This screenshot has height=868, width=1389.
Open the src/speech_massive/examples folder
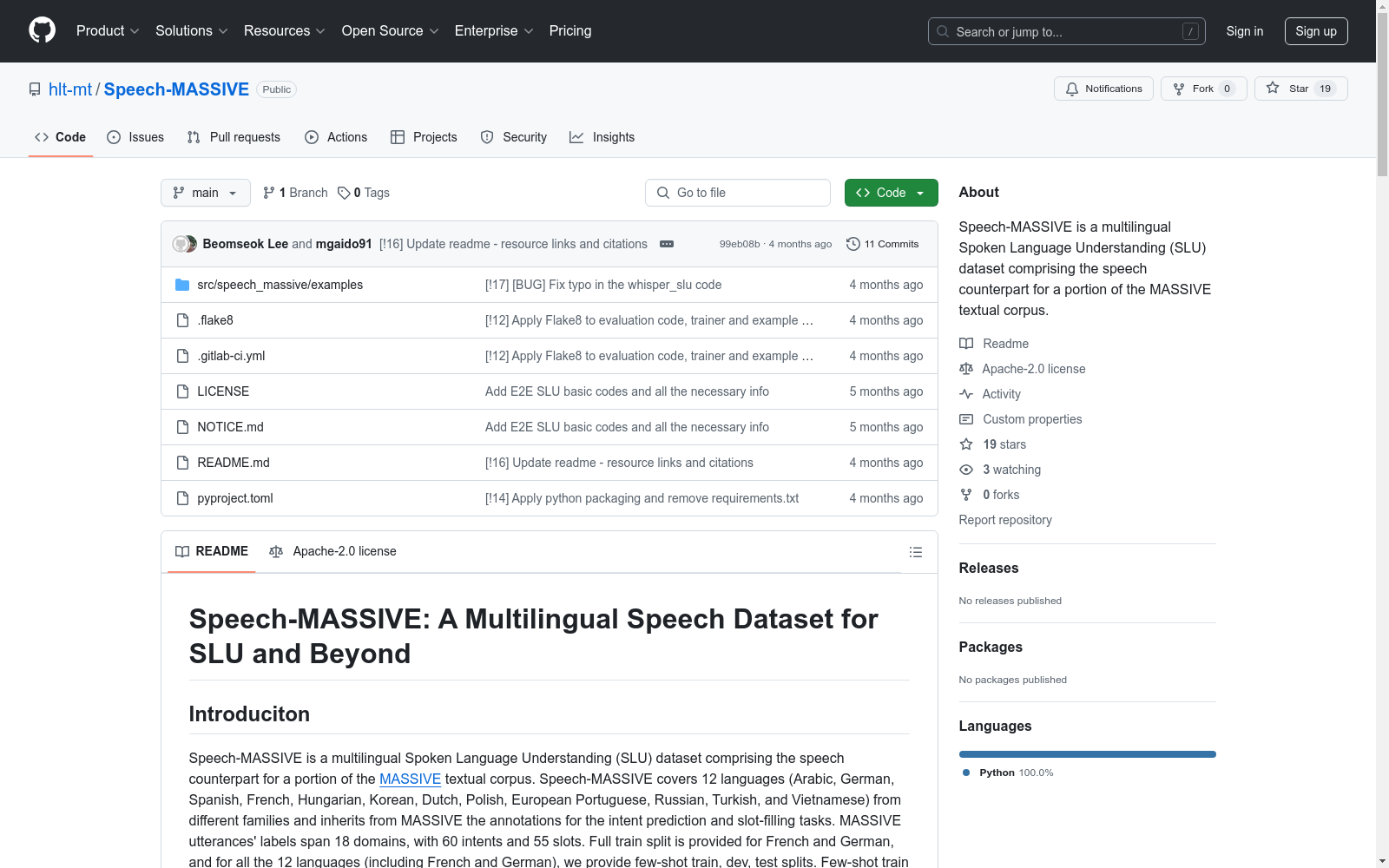pyautogui.click(x=280, y=285)
